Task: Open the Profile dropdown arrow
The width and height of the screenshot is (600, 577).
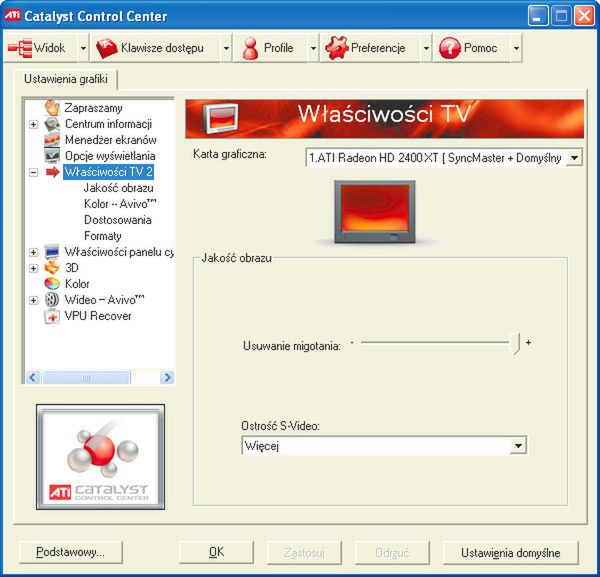Action: pos(313,48)
